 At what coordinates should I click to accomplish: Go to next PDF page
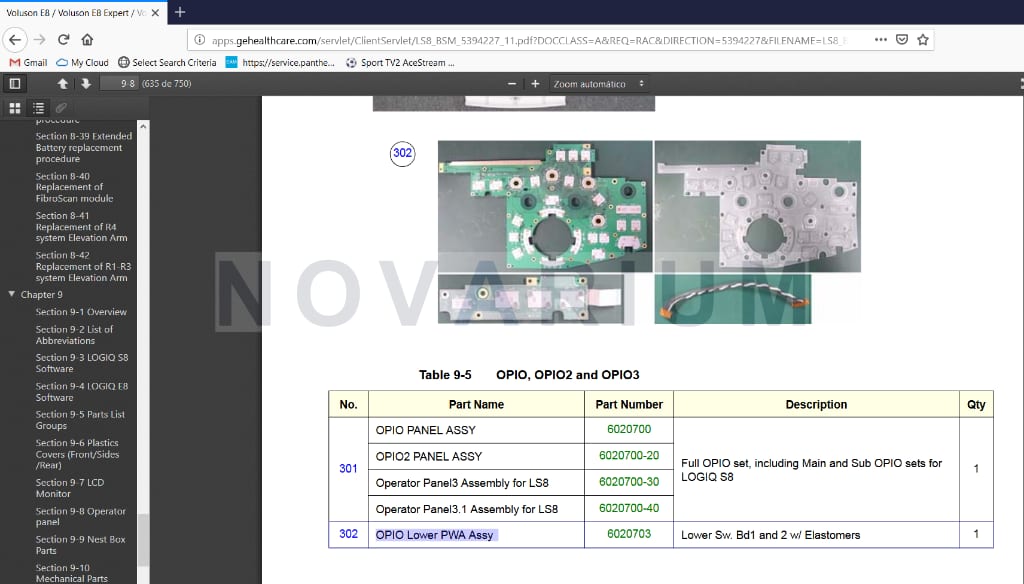coord(86,84)
